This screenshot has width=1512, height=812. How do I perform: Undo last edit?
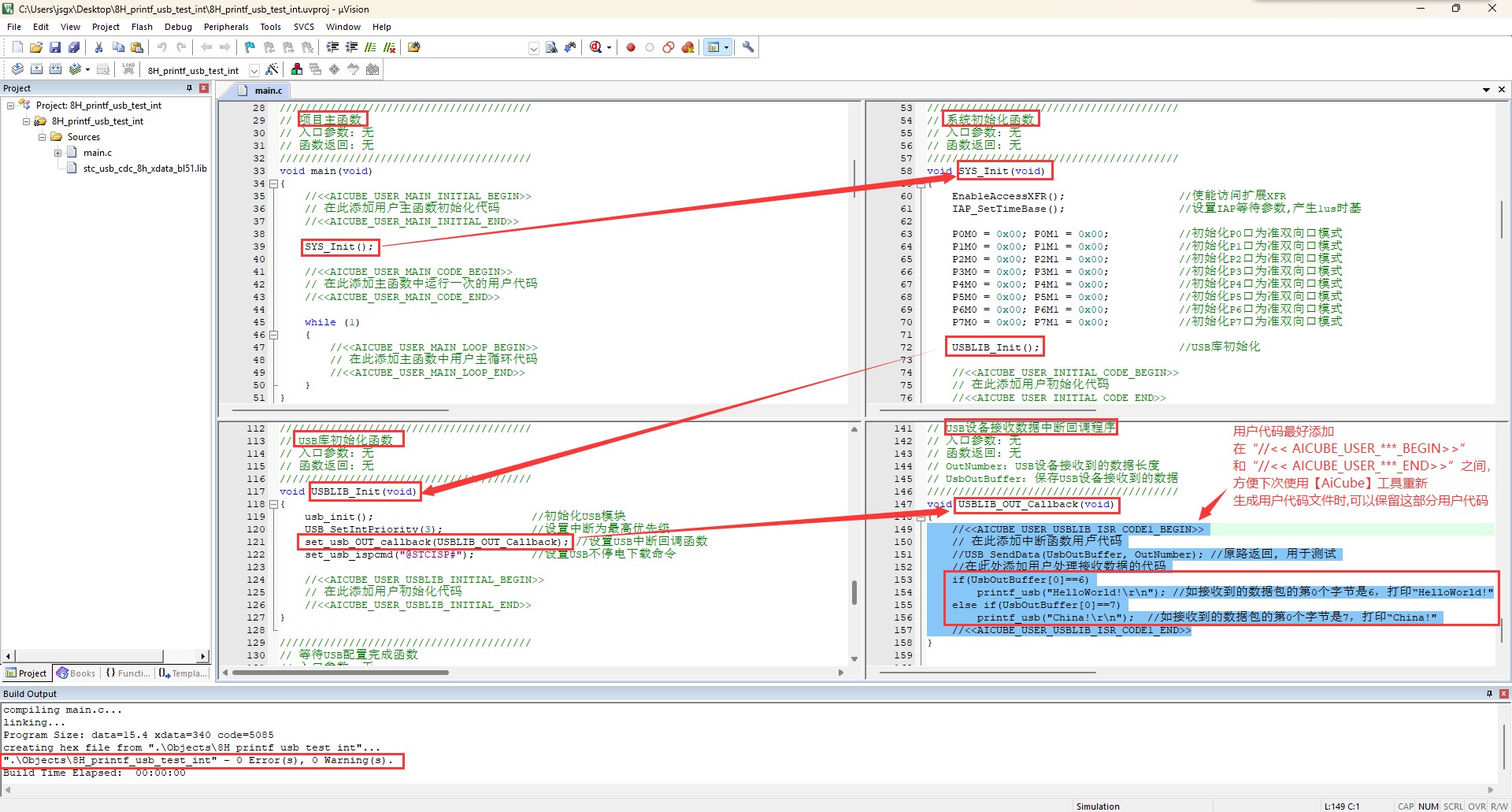pos(162,47)
